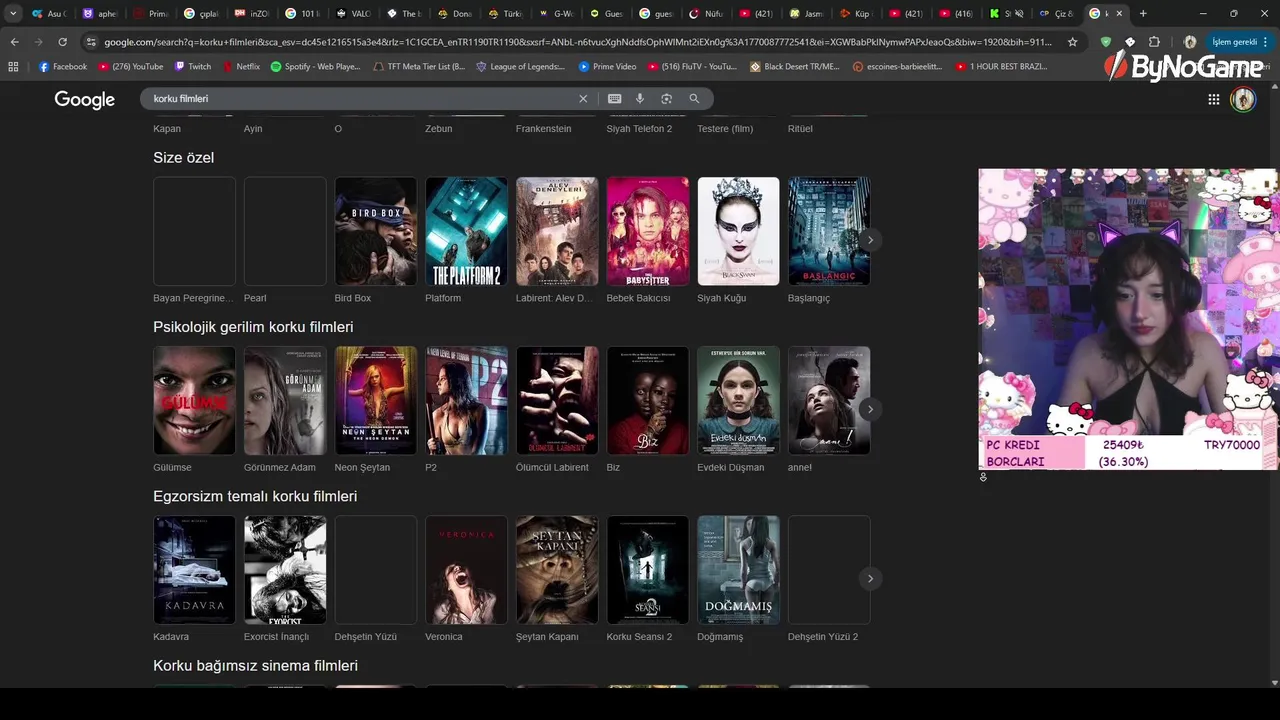Open the Chrome profile avatar in toolbar
The image size is (1280, 720).
(x=1190, y=42)
